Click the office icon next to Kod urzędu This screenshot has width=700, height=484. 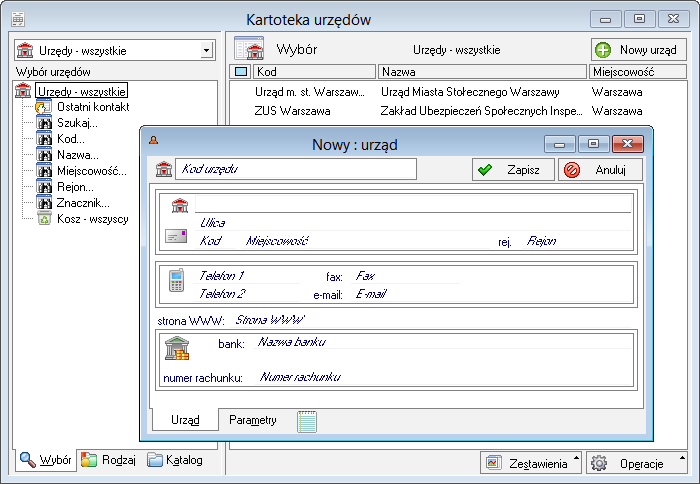click(164, 169)
